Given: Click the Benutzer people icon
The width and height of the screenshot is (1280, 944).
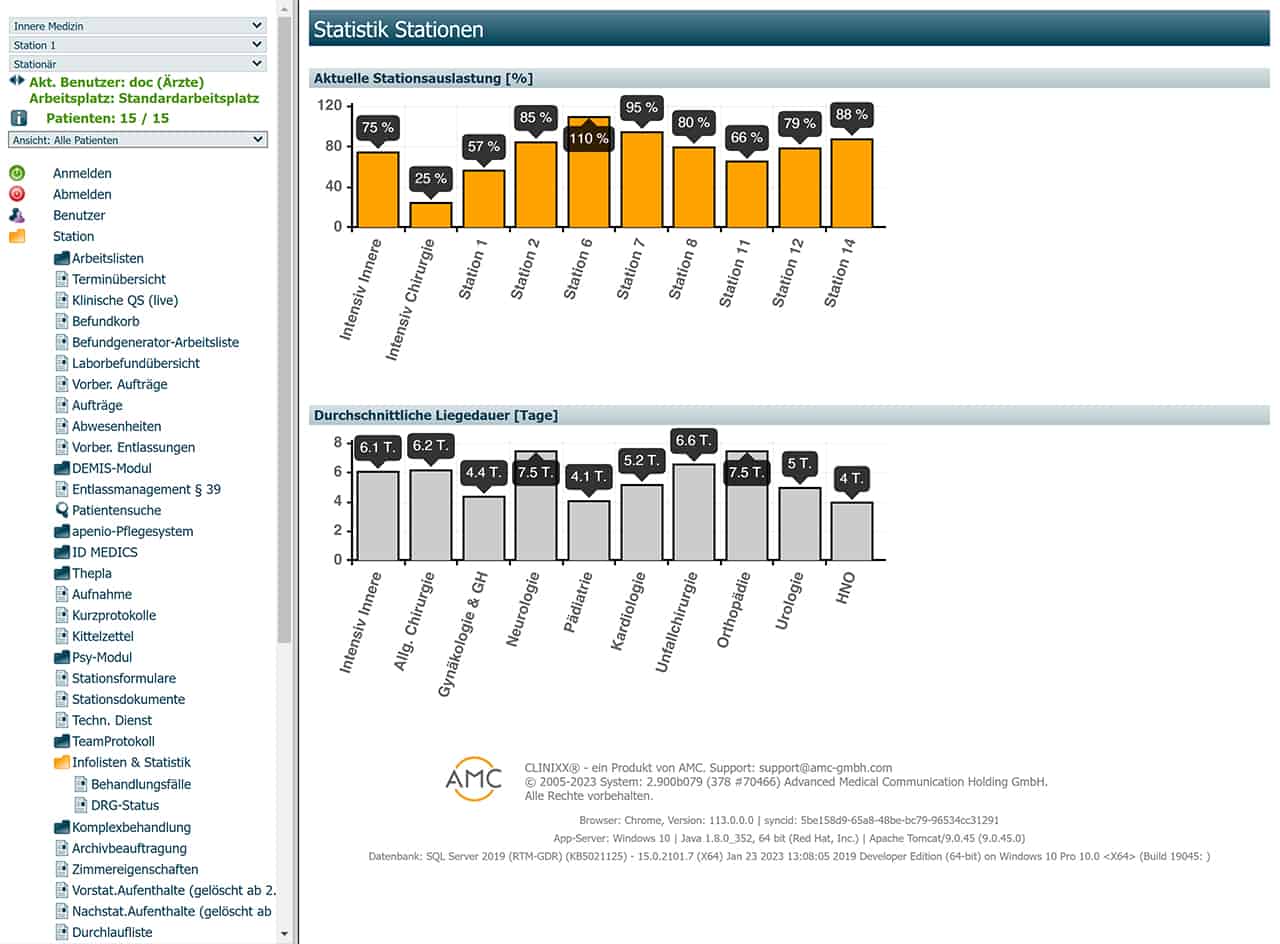Looking at the screenshot, I should (x=17, y=215).
